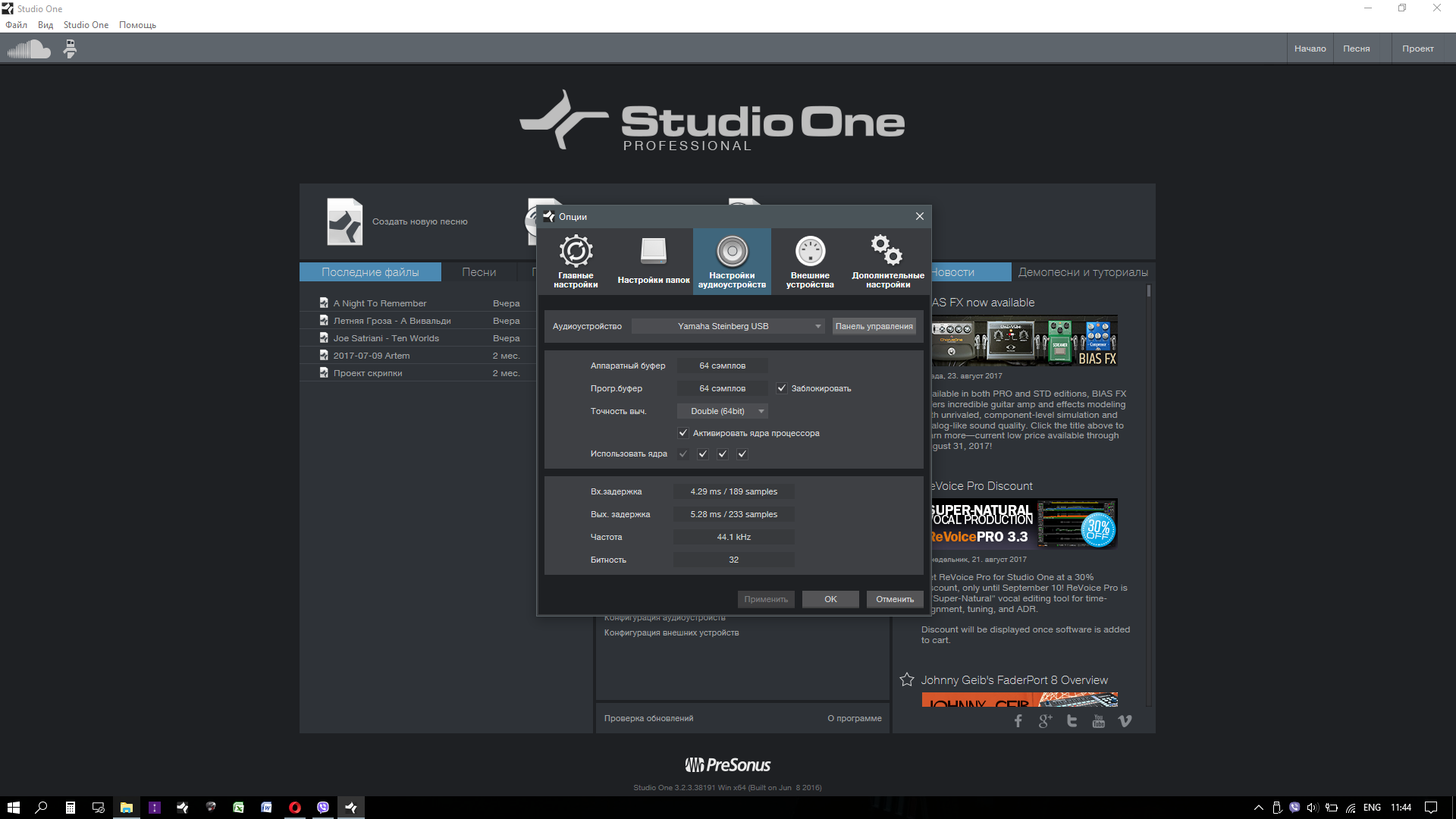This screenshot has height=819, width=1456.
Task: Open the Vimeo social icon
Action: (x=1125, y=721)
